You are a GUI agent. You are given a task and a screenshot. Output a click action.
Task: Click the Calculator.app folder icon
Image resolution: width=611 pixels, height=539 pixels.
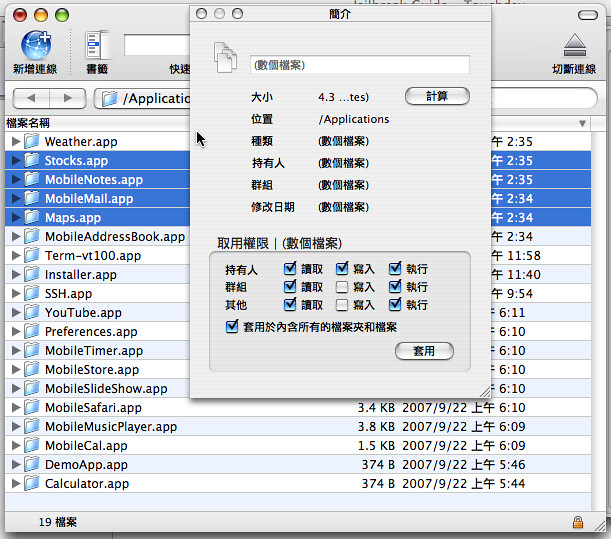[x=31, y=484]
